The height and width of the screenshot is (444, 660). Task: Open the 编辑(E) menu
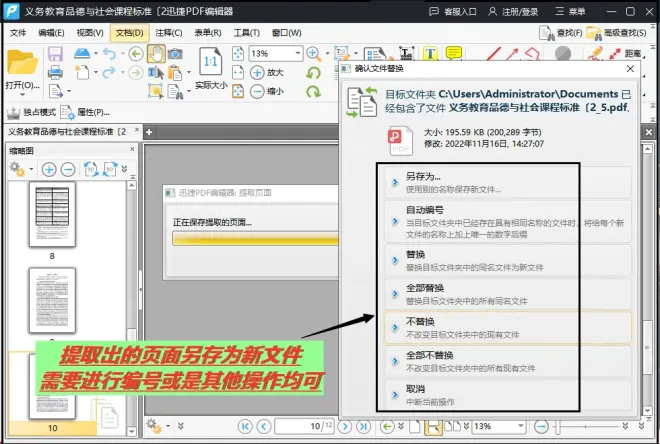[x=51, y=33]
